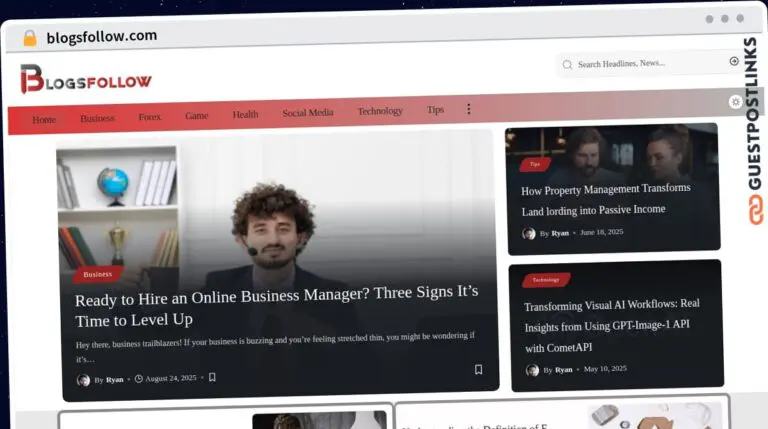768x429 pixels.
Task: Toggle the light/dark theme sun icon
Action: (x=735, y=102)
